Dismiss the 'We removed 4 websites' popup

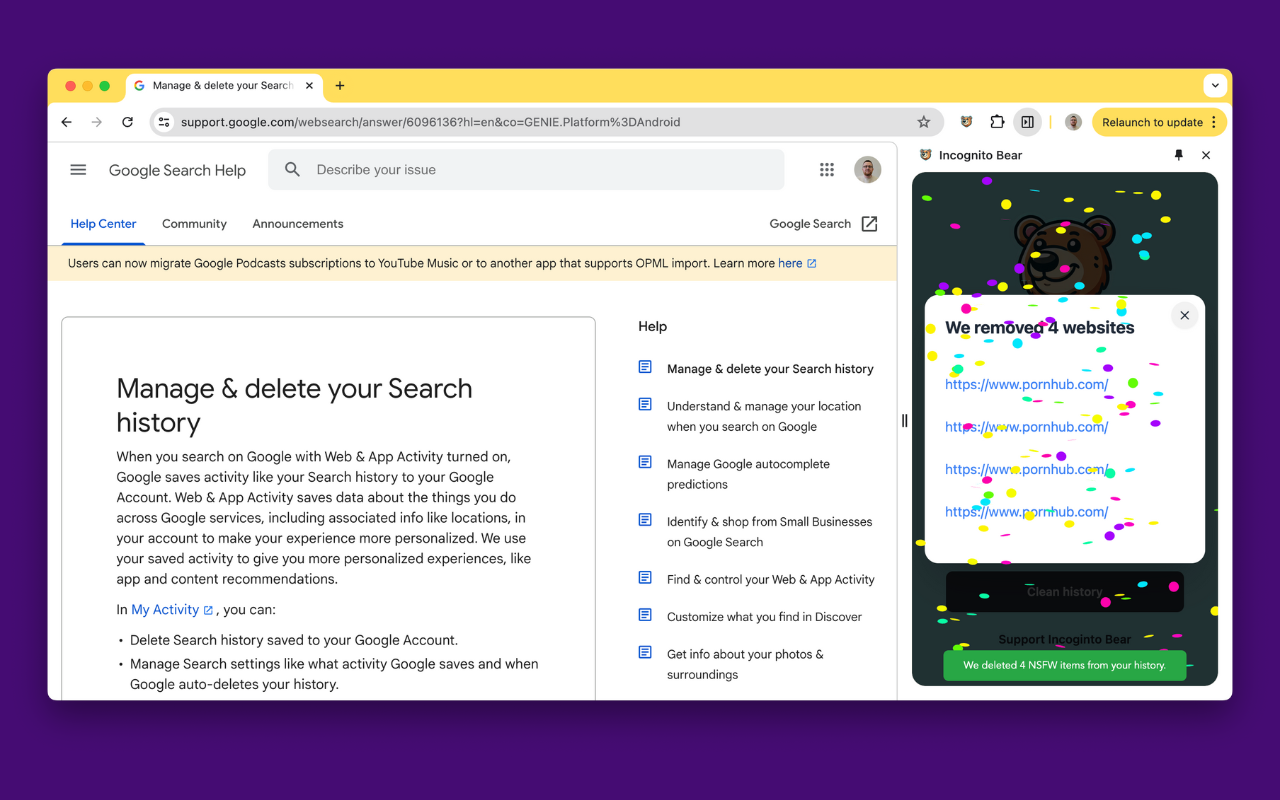click(x=1184, y=315)
